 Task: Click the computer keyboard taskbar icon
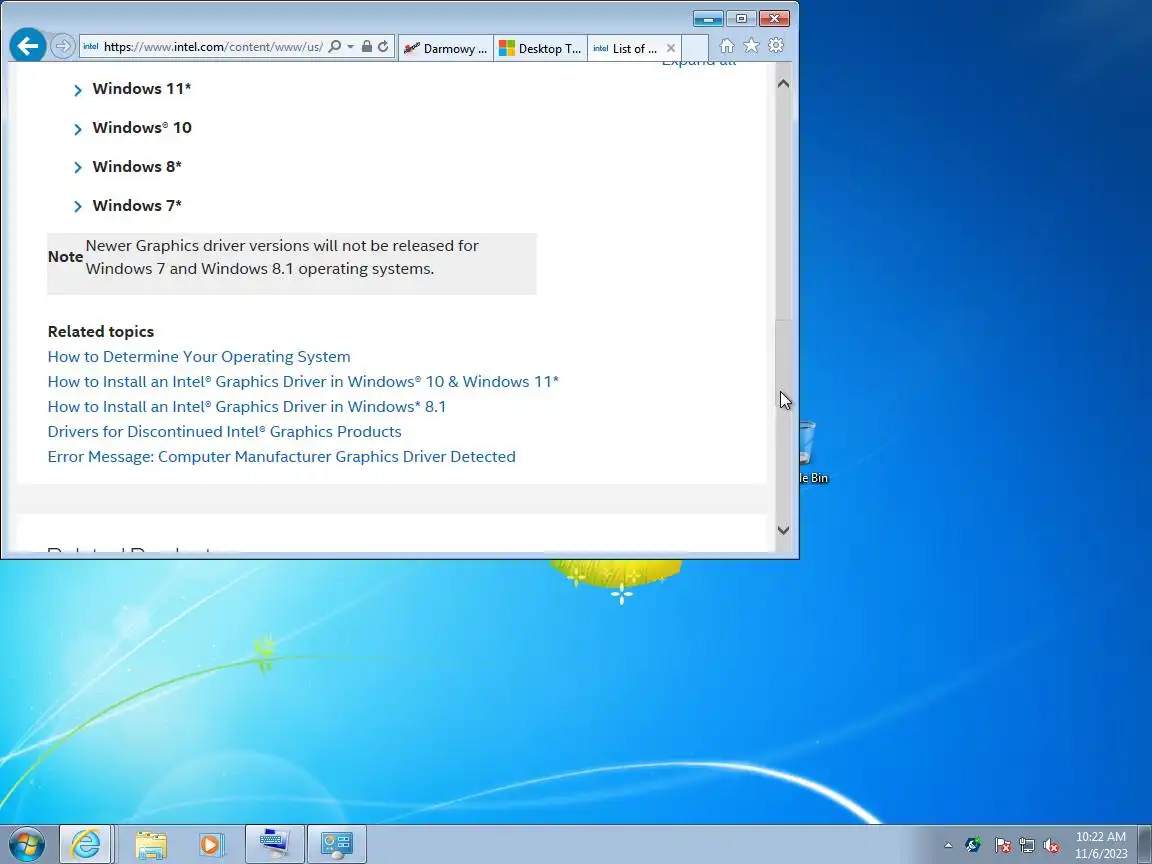coord(274,844)
